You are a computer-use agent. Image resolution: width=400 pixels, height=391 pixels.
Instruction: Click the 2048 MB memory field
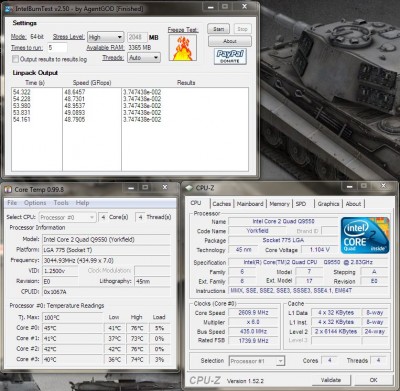click(137, 37)
